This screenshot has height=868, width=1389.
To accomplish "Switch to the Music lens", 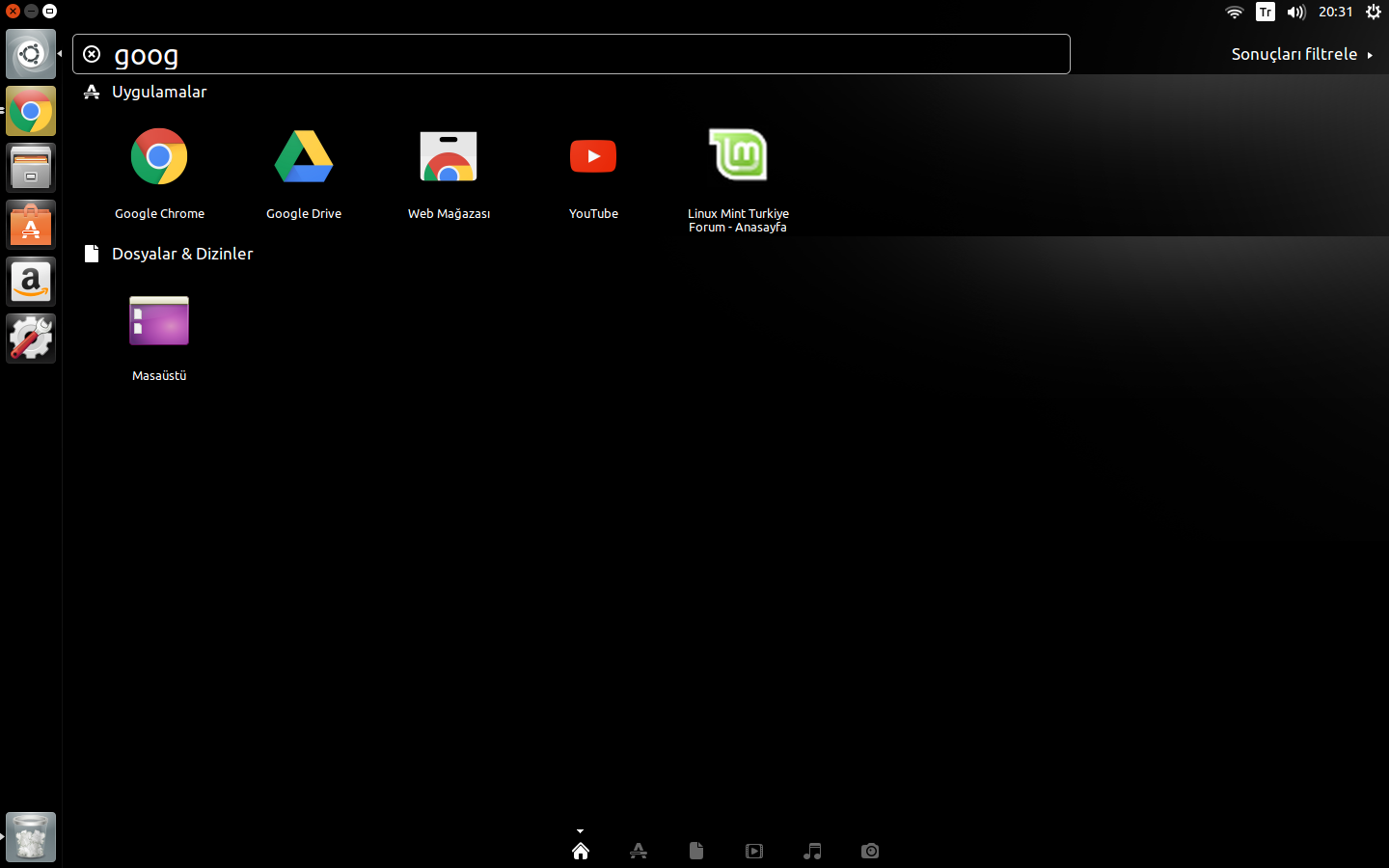I will [812, 851].
